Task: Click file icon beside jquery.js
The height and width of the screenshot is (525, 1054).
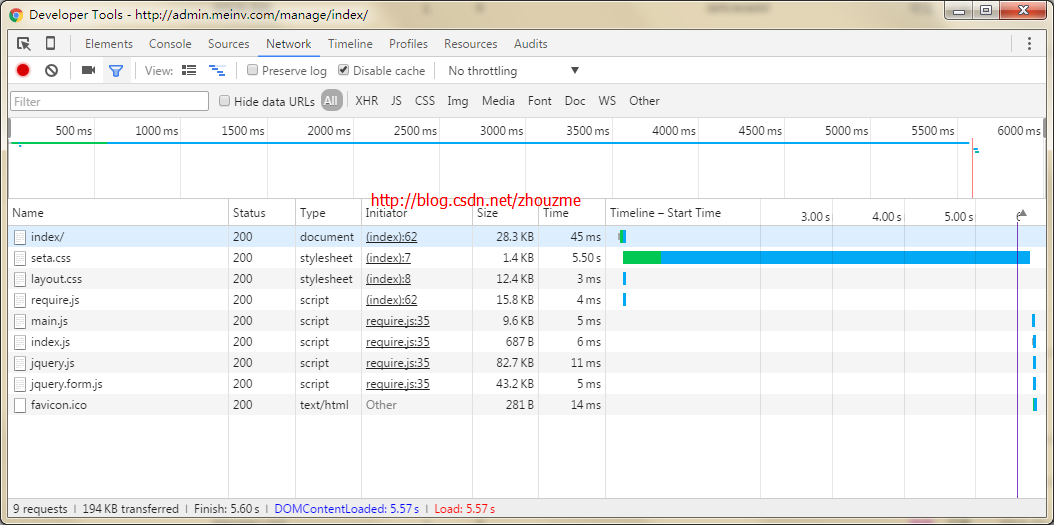Action: (x=20, y=363)
